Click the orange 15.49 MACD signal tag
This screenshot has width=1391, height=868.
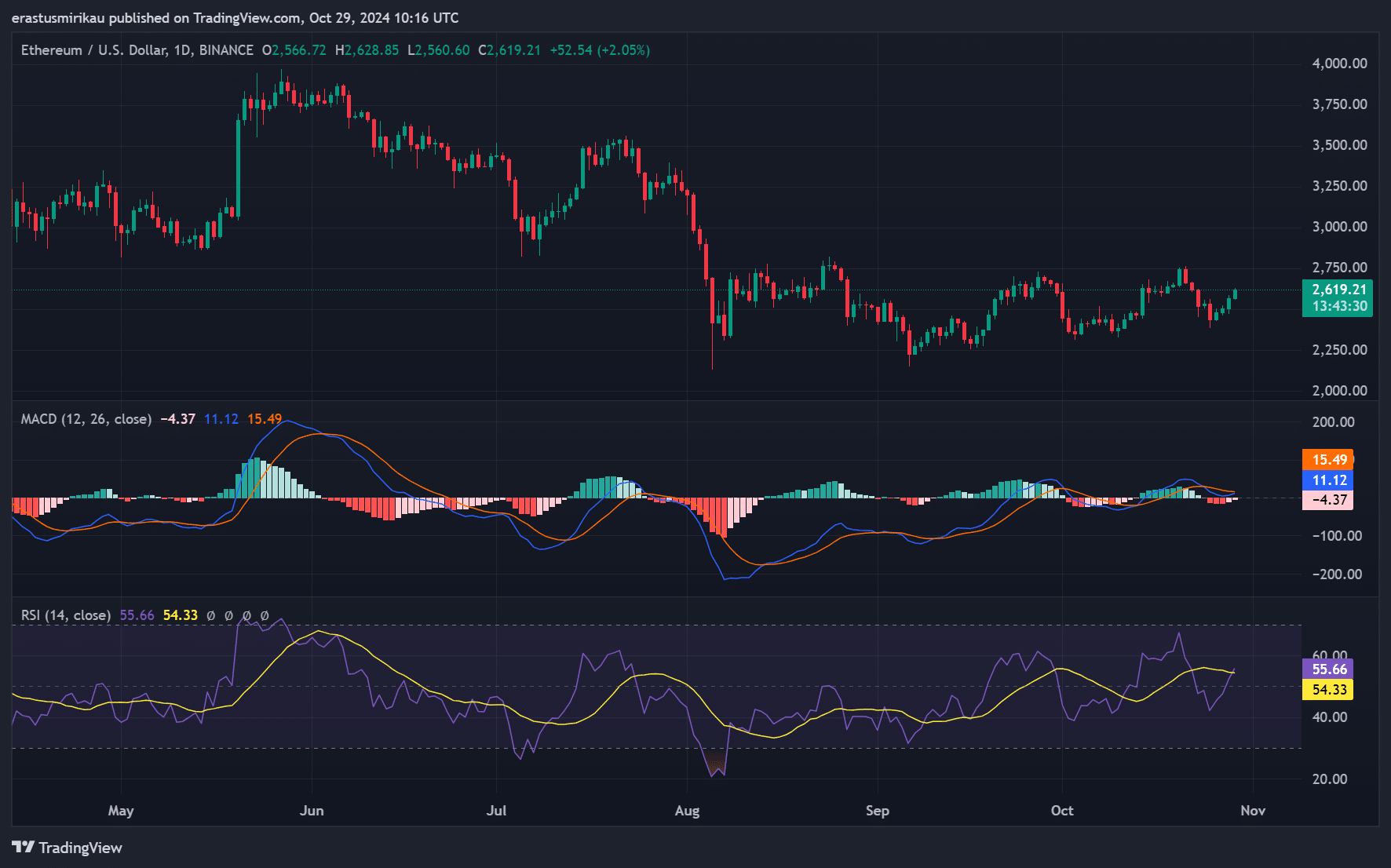tap(1328, 460)
